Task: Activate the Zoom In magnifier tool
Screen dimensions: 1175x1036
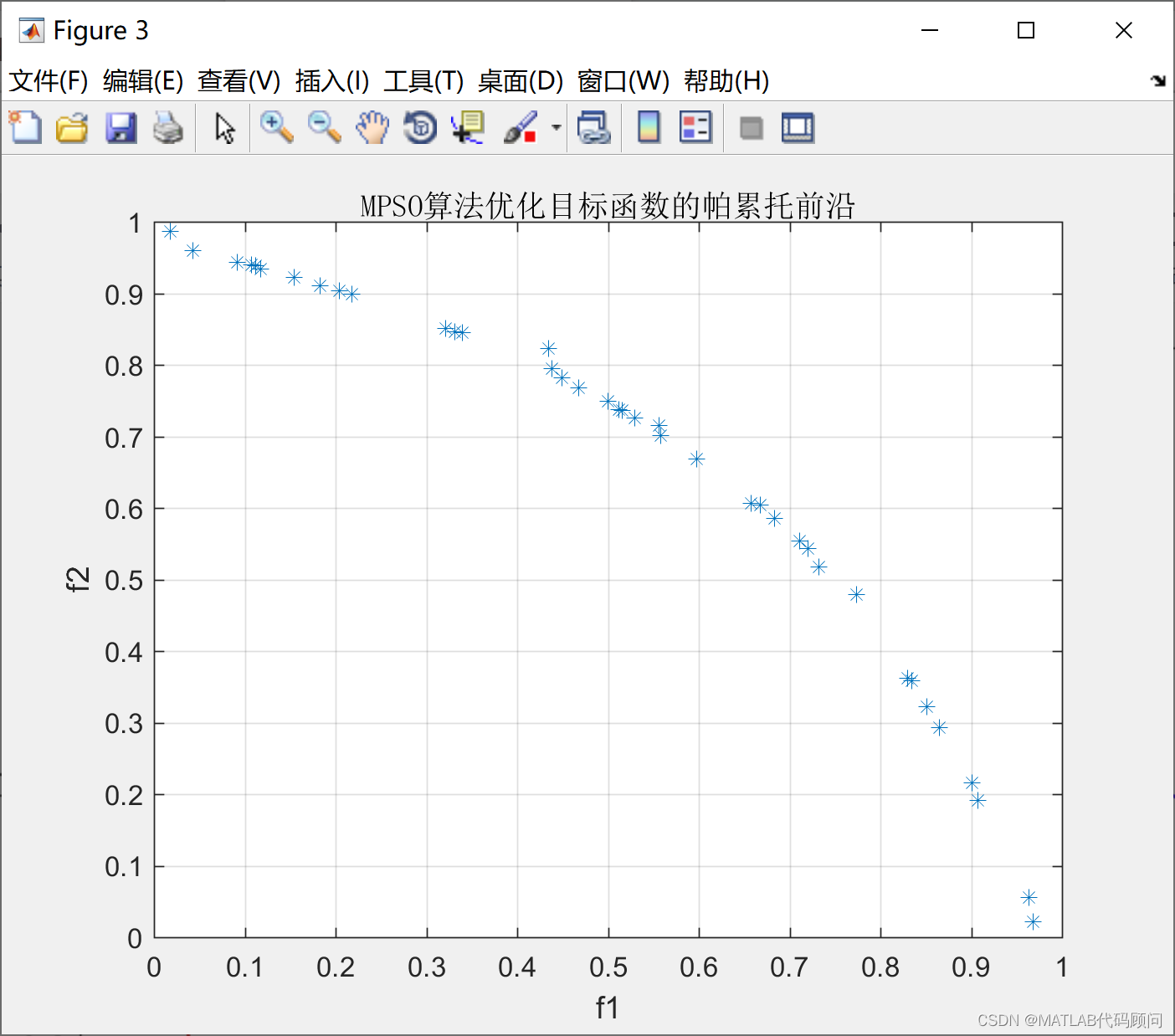Action: click(x=276, y=128)
